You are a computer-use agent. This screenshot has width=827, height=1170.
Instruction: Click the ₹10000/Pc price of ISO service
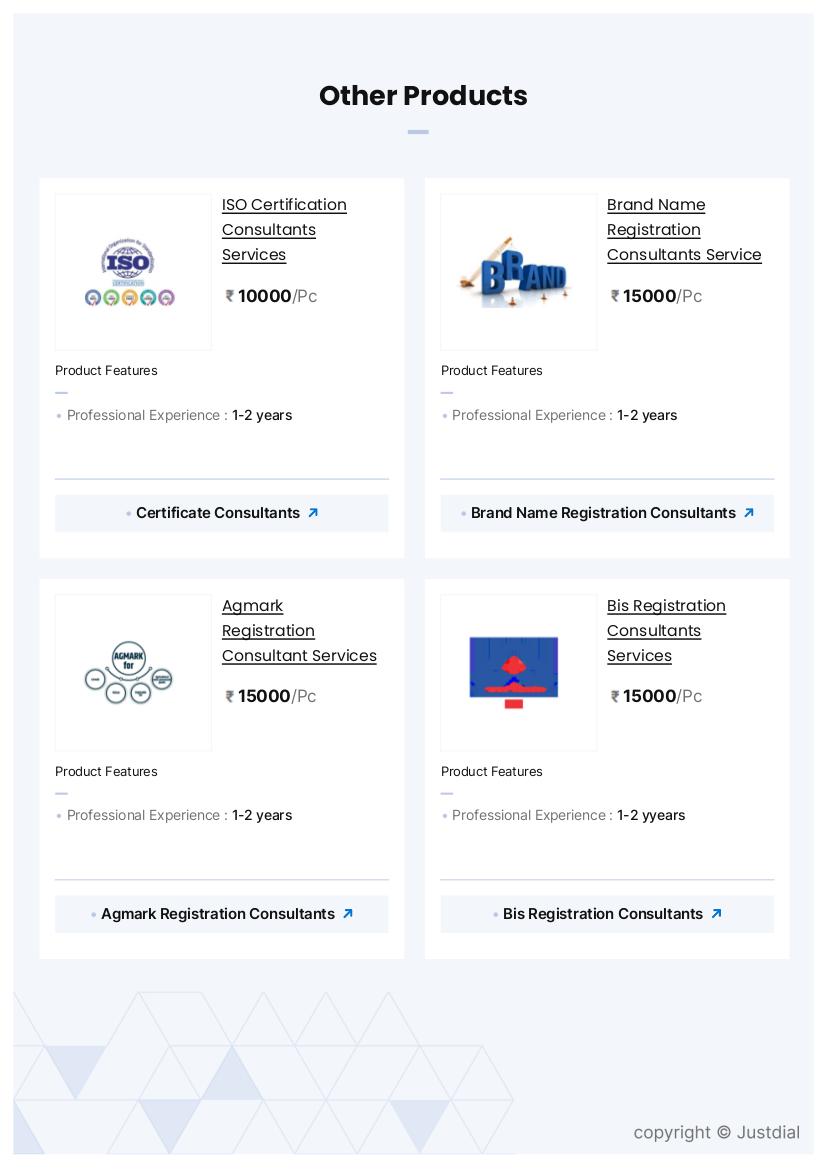coord(272,296)
